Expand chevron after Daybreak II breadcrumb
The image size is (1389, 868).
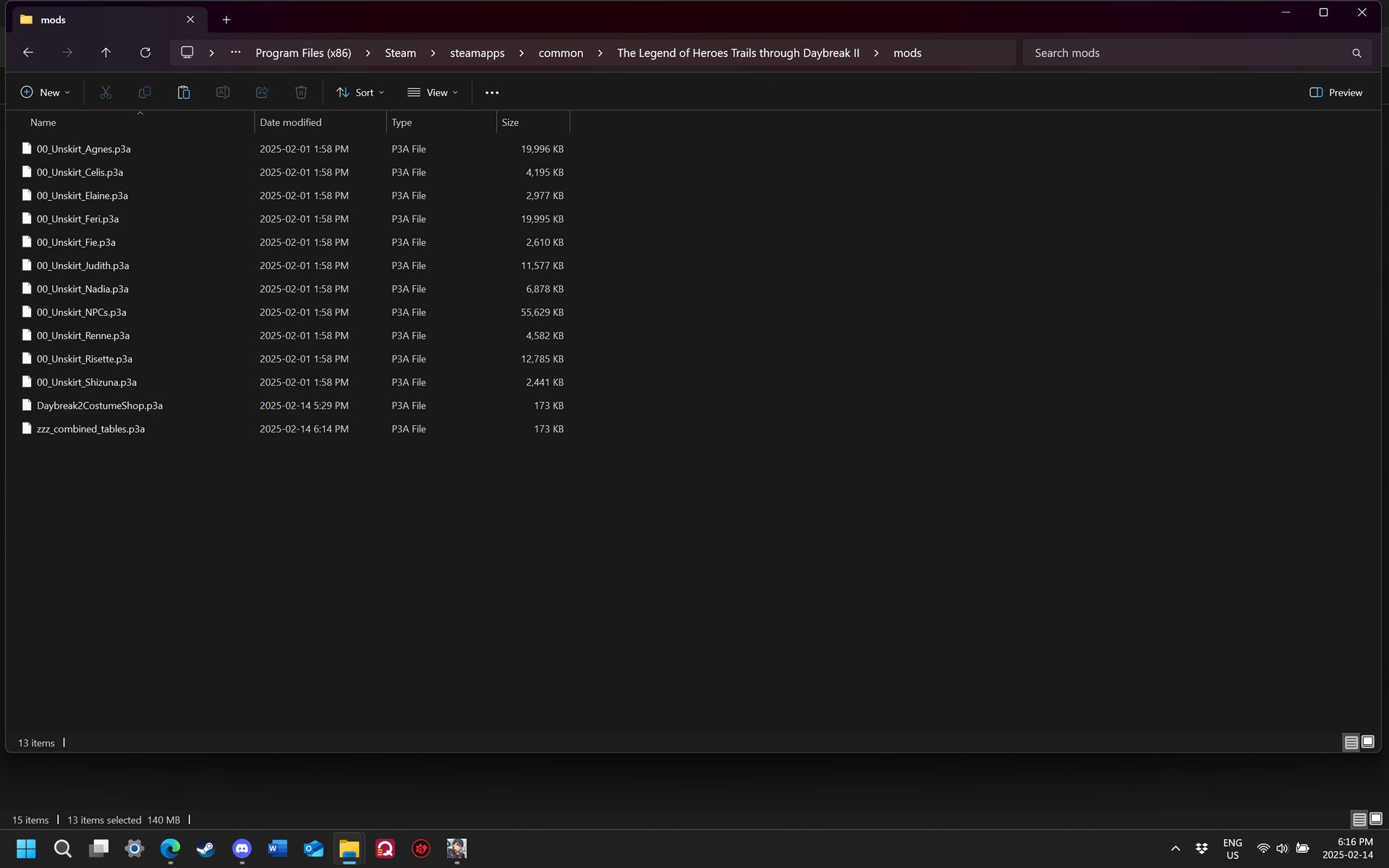pyautogui.click(x=877, y=53)
